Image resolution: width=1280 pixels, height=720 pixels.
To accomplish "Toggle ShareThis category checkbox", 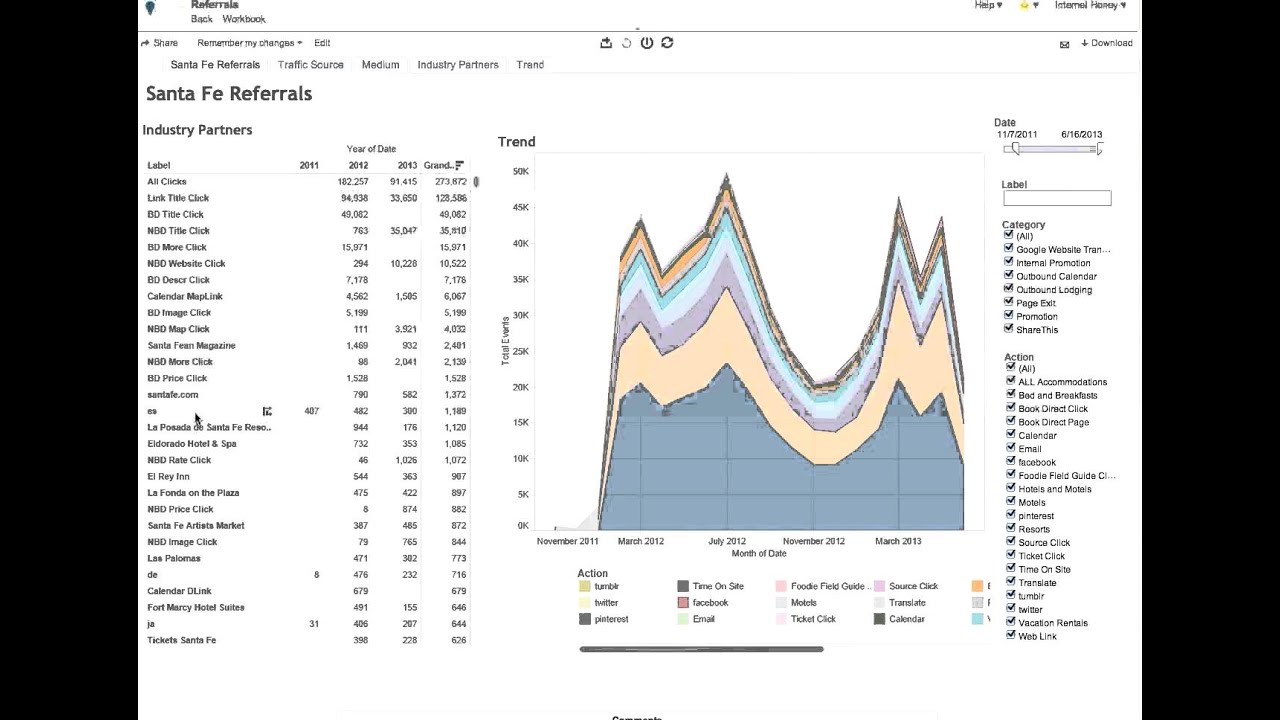I will pyautogui.click(x=1009, y=329).
